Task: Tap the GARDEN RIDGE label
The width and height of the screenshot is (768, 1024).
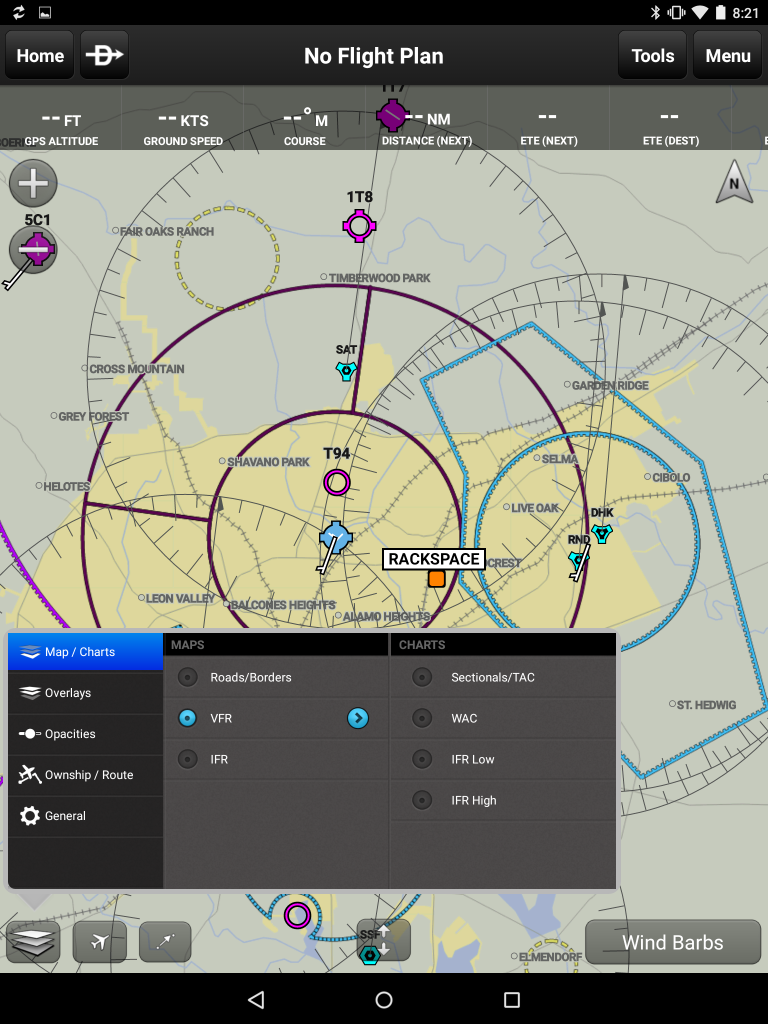Action: pos(610,386)
